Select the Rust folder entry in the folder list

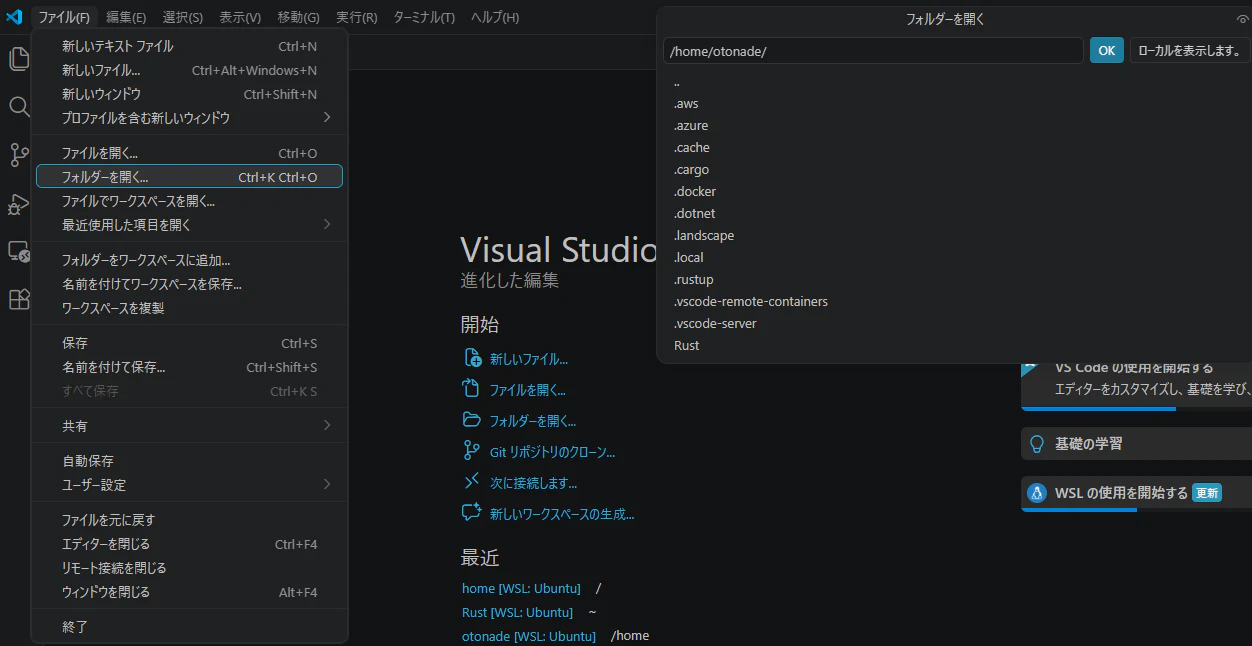point(954,346)
